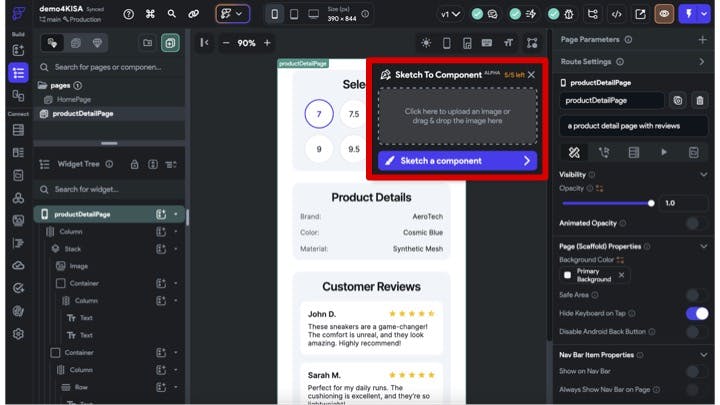The width and height of the screenshot is (720, 405).
Task: Collapse the Visibility section
Action: point(703,174)
